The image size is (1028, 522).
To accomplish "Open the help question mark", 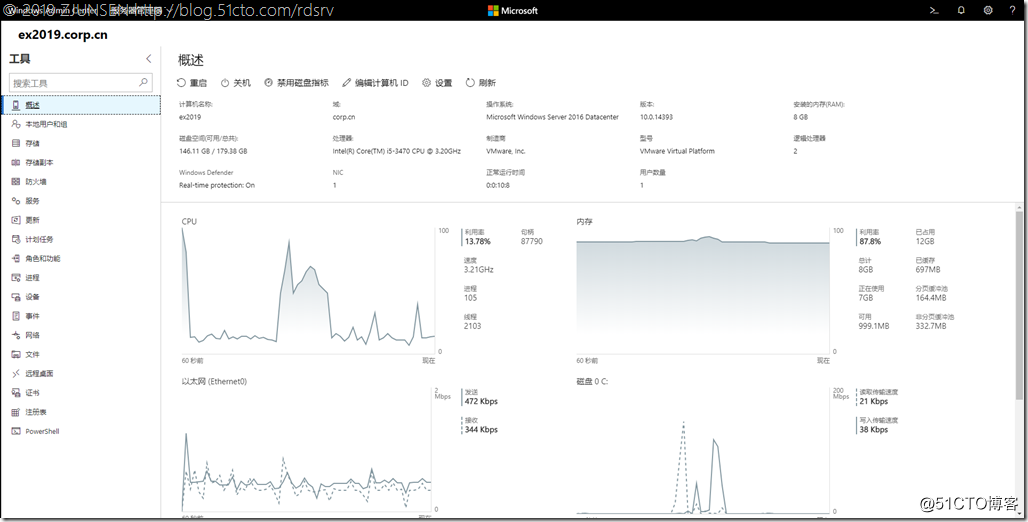I will [x=1013, y=10].
